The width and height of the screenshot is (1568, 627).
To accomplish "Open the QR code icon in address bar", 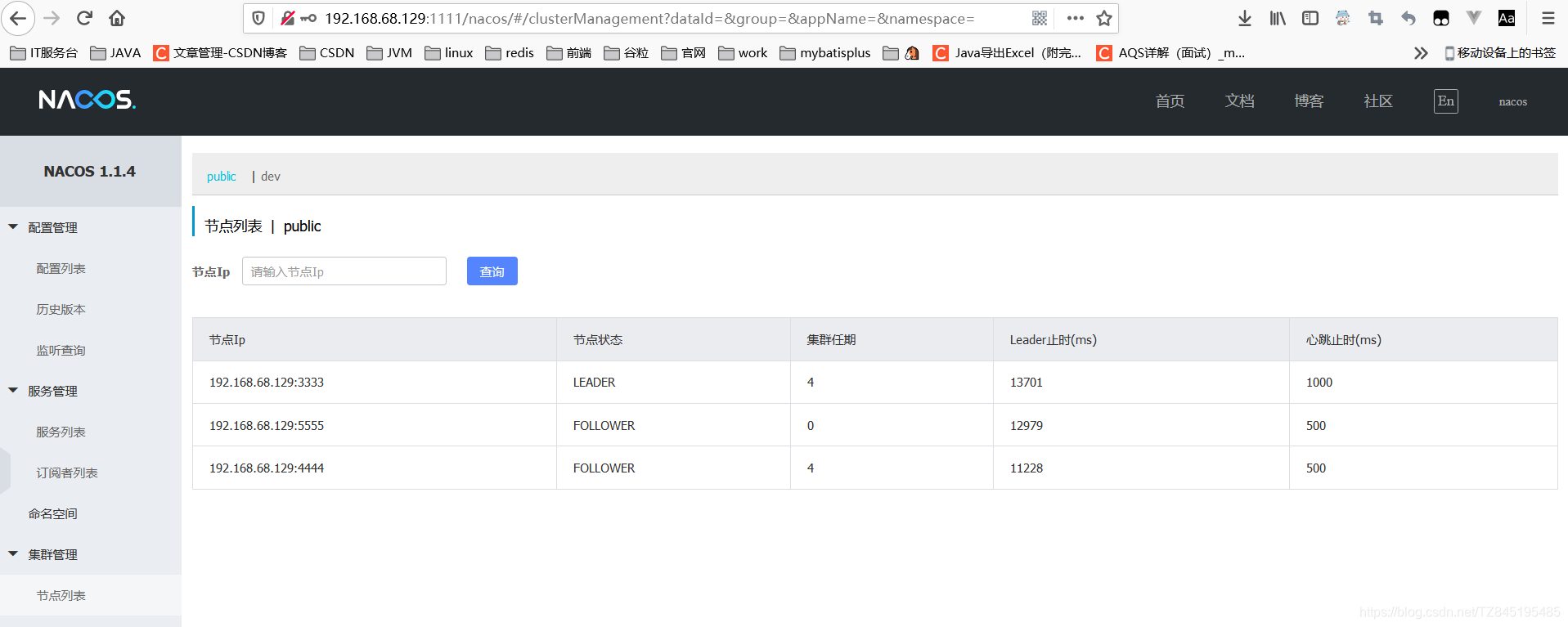I will coord(1040,18).
